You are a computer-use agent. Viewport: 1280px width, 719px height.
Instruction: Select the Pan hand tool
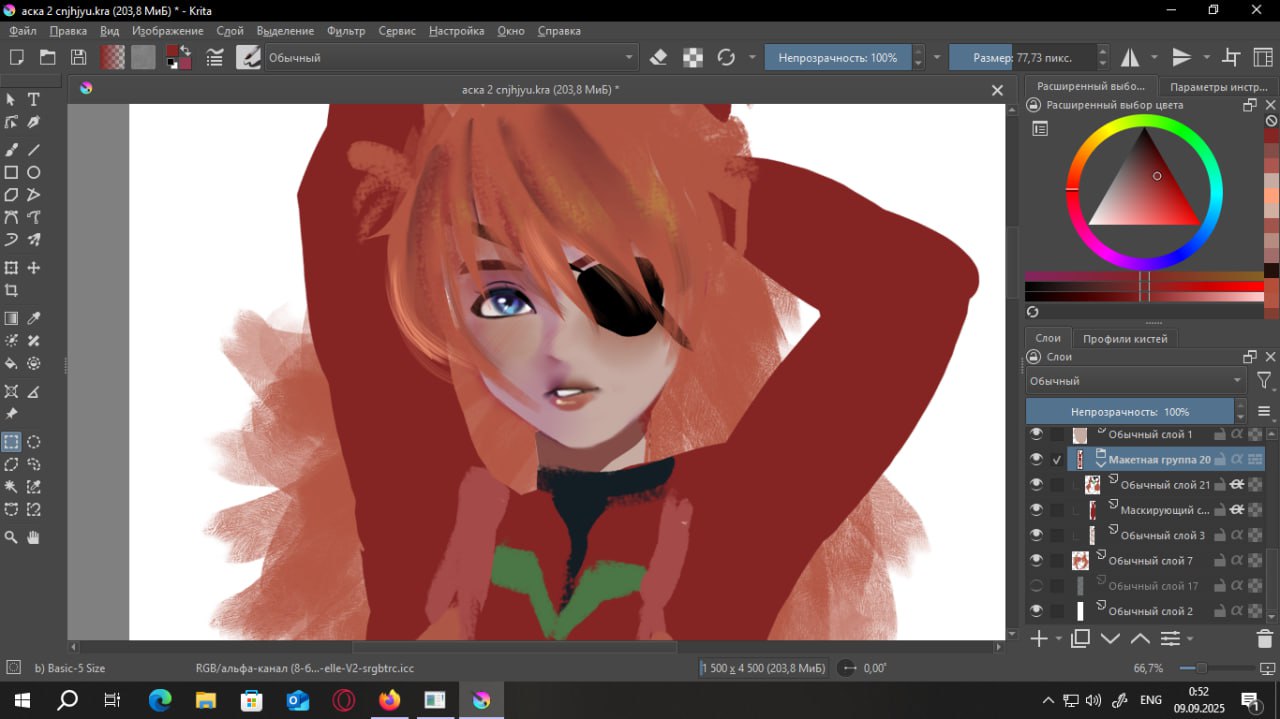tap(33, 537)
